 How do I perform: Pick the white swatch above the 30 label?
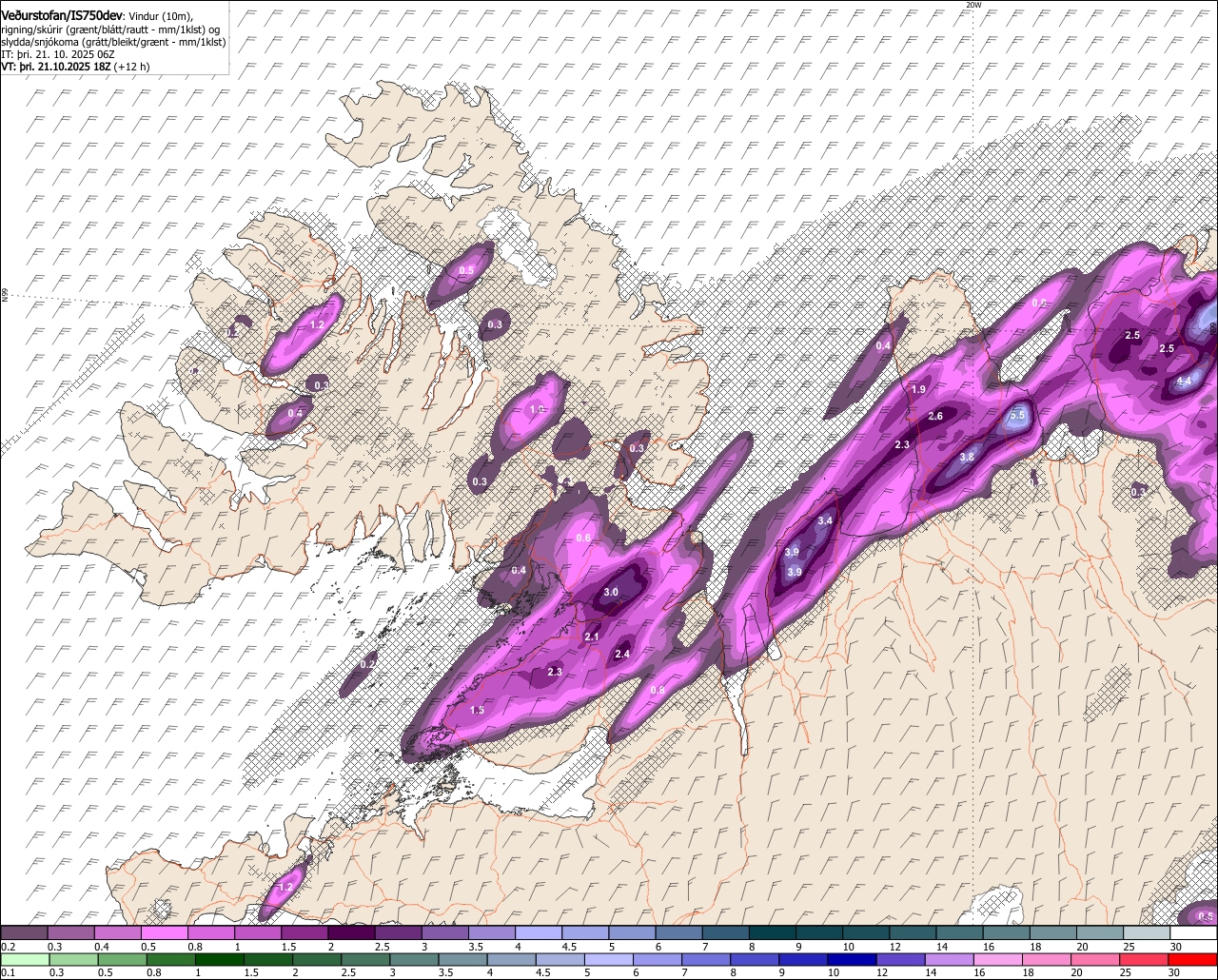1193,932
